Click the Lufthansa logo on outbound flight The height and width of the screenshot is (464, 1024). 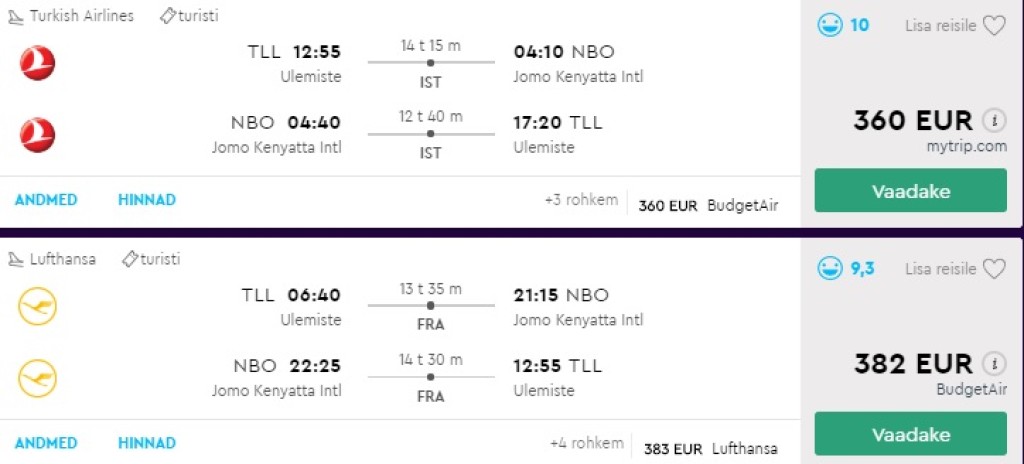(38, 307)
